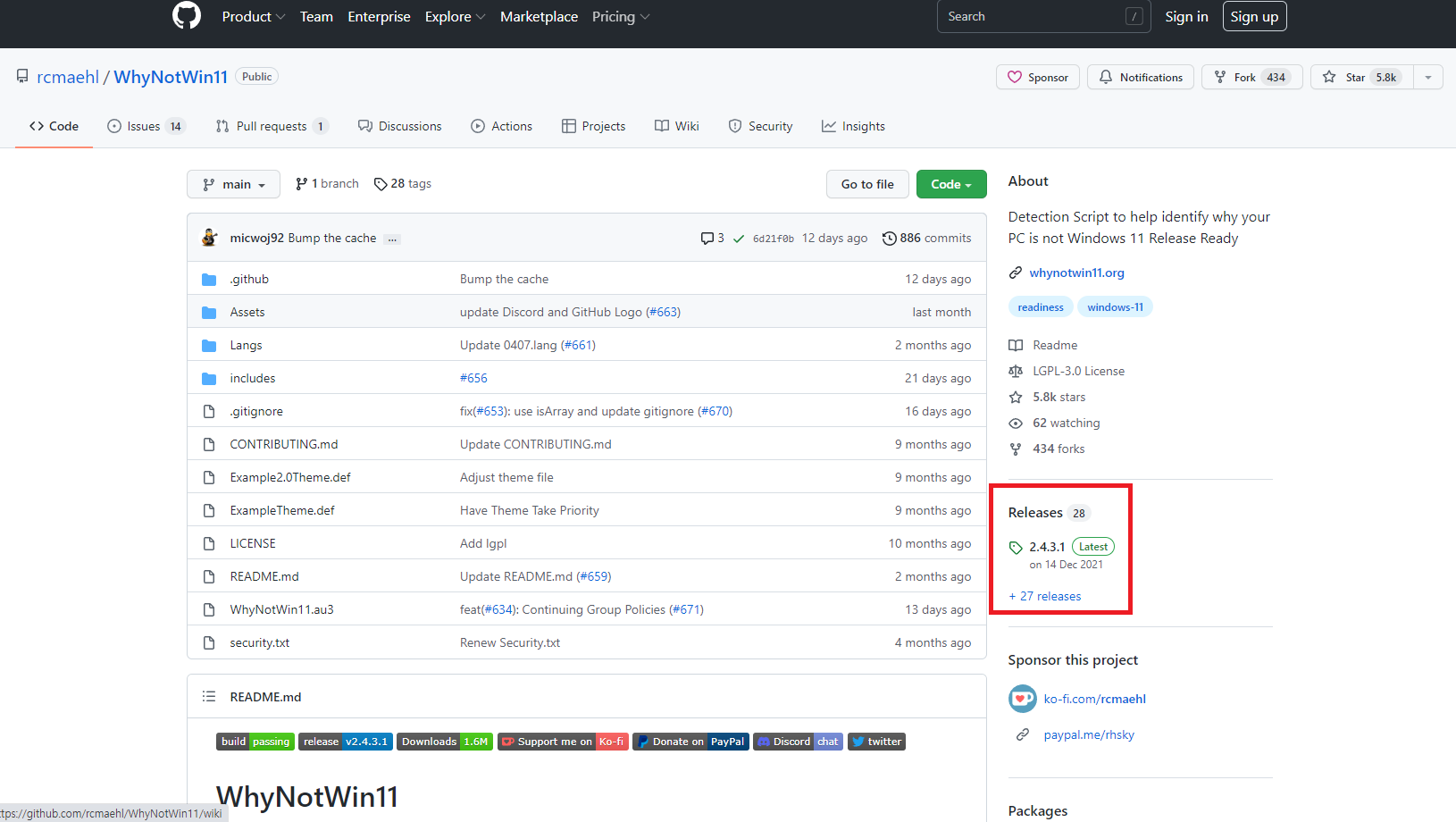The width and height of the screenshot is (1456, 822).
Task: Click the windows-11 topic tag
Action: pos(1115,306)
